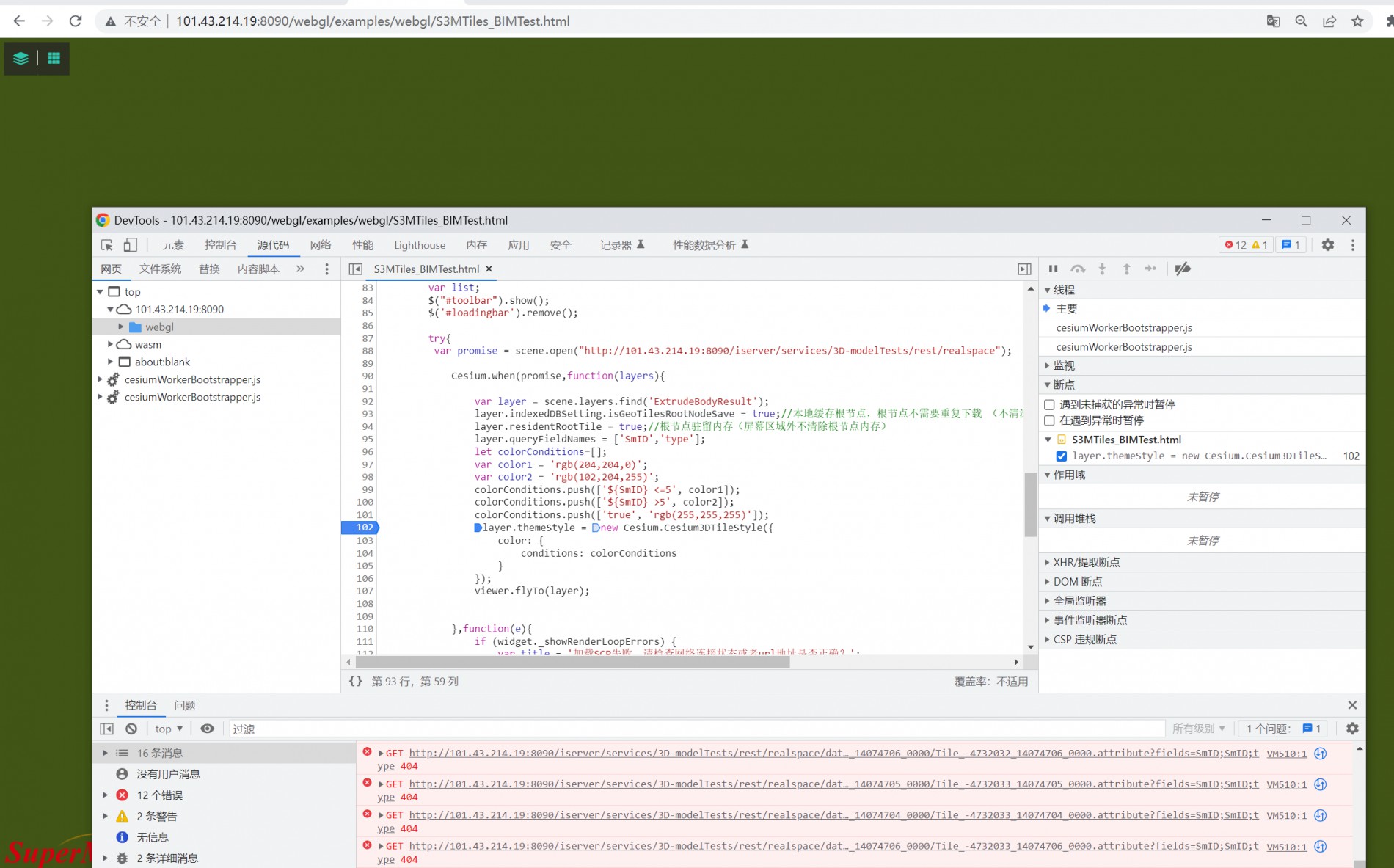Toggle console sidebar icon
1394x868 pixels.
[106, 729]
